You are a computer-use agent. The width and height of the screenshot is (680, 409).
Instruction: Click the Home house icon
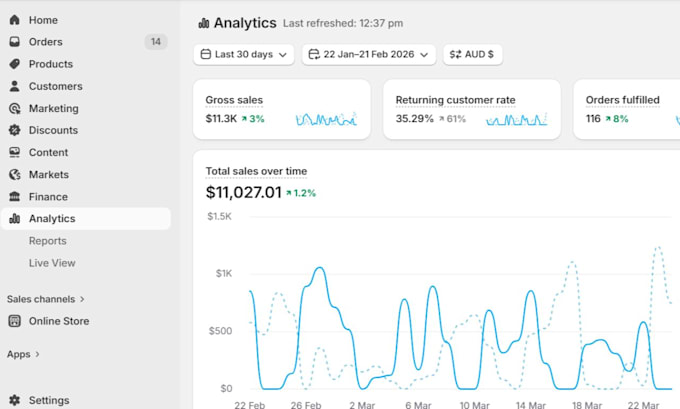pyautogui.click(x=14, y=20)
